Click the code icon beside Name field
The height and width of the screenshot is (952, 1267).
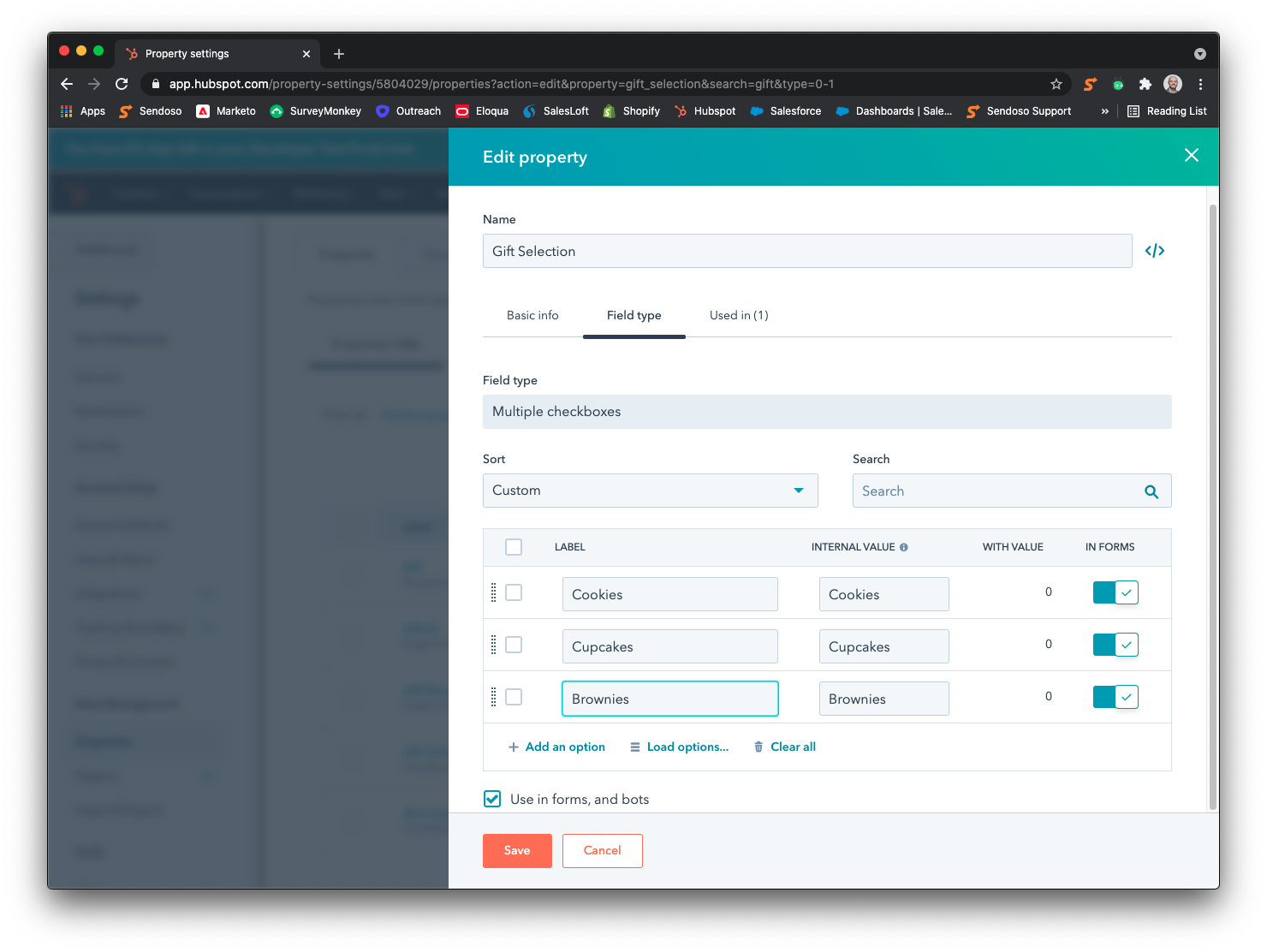click(1155, 251)
